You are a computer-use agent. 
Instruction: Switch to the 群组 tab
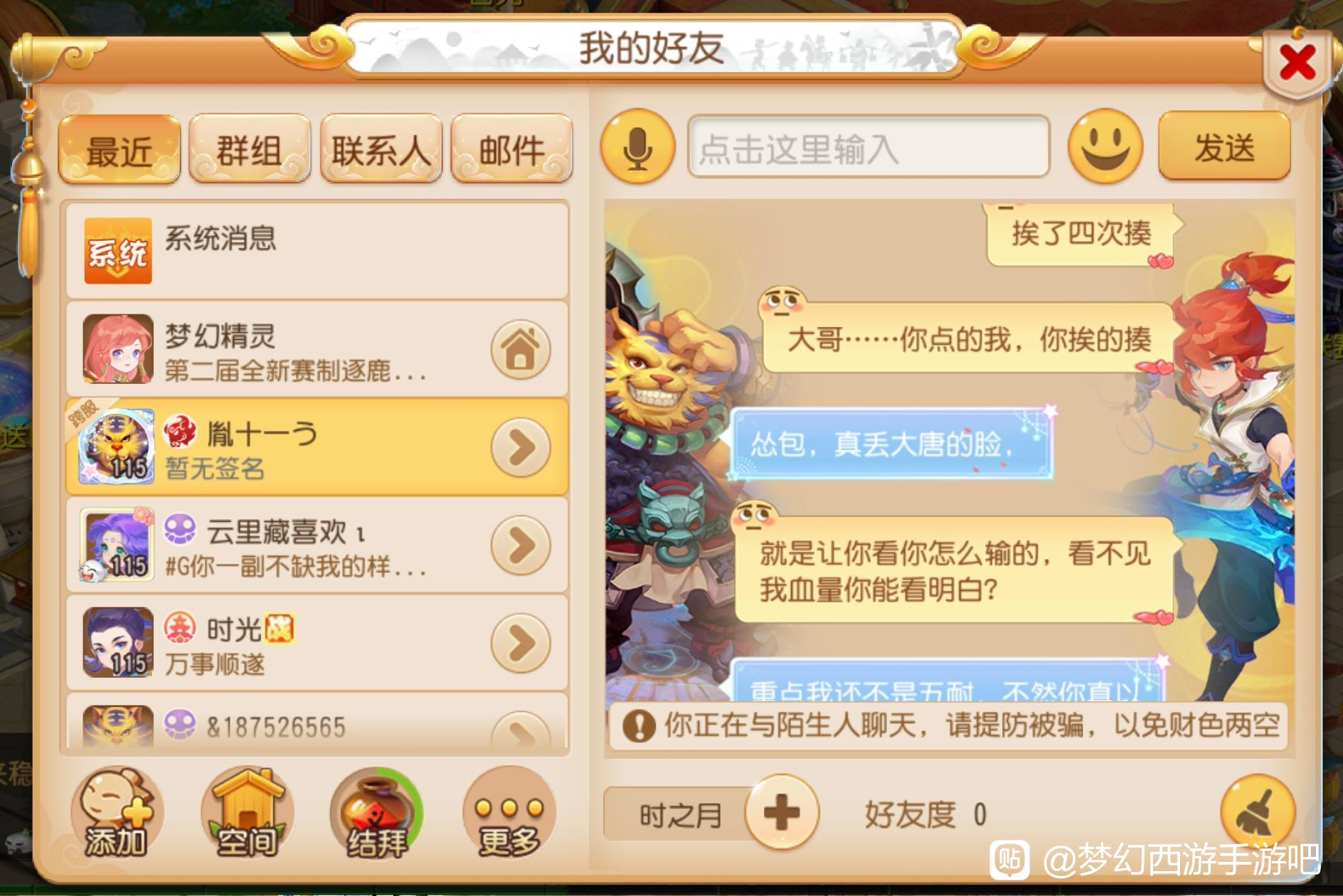pyautogui.click(x=250, y=149)
